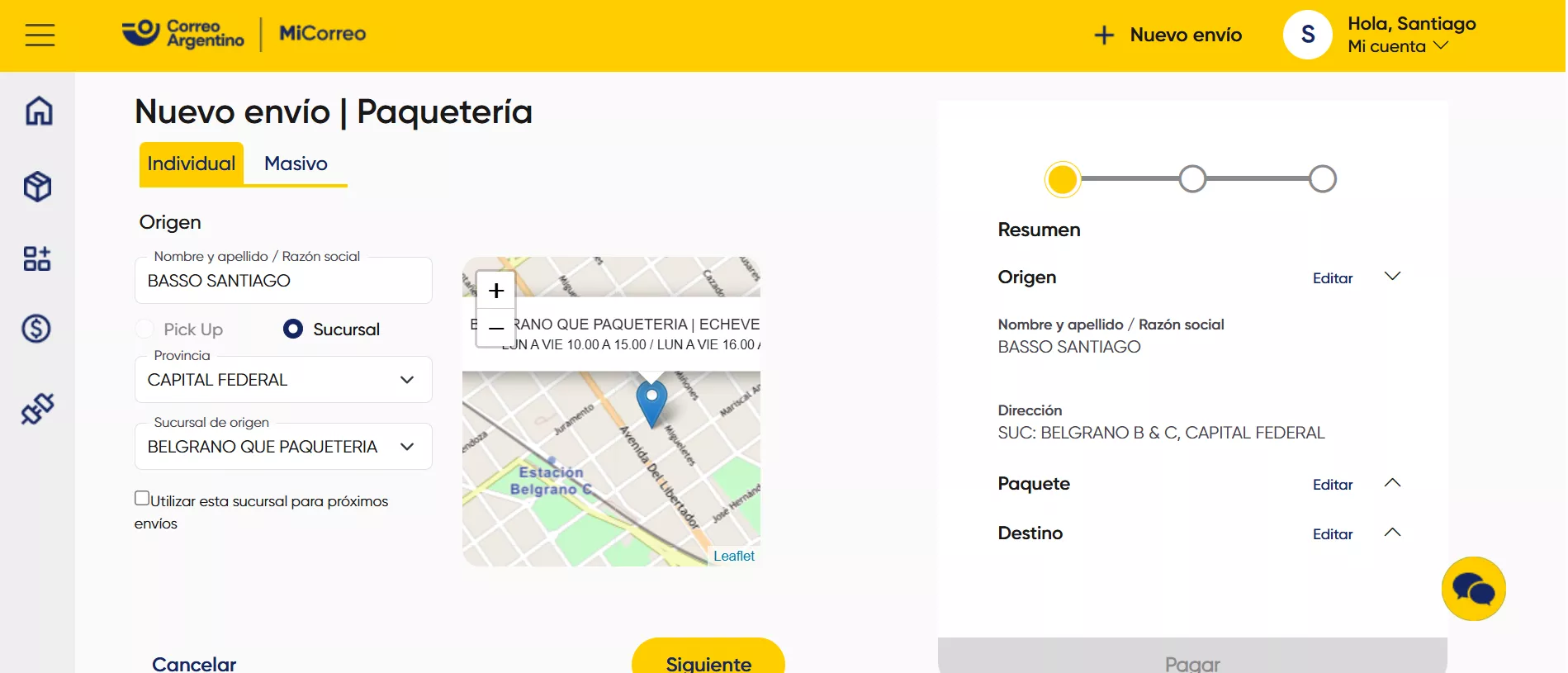
Task: Click the S user avatar
Action: [x=1308, y=35]
